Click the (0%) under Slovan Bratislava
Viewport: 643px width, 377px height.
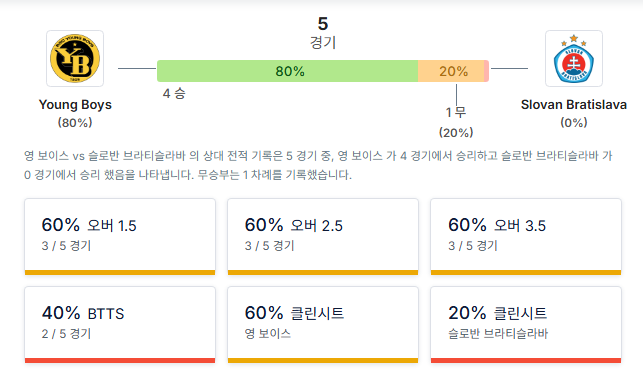point(574,123)
